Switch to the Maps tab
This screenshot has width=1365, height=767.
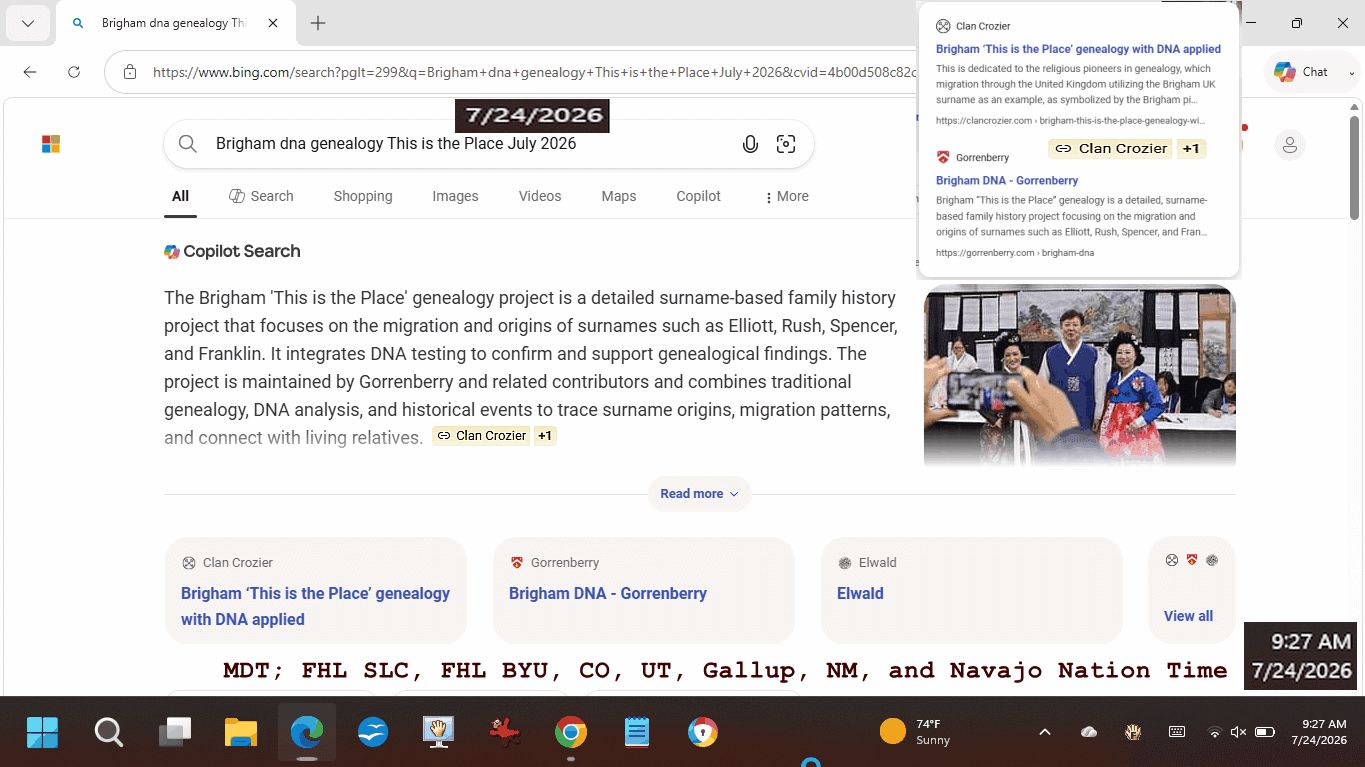pos(619,196)
